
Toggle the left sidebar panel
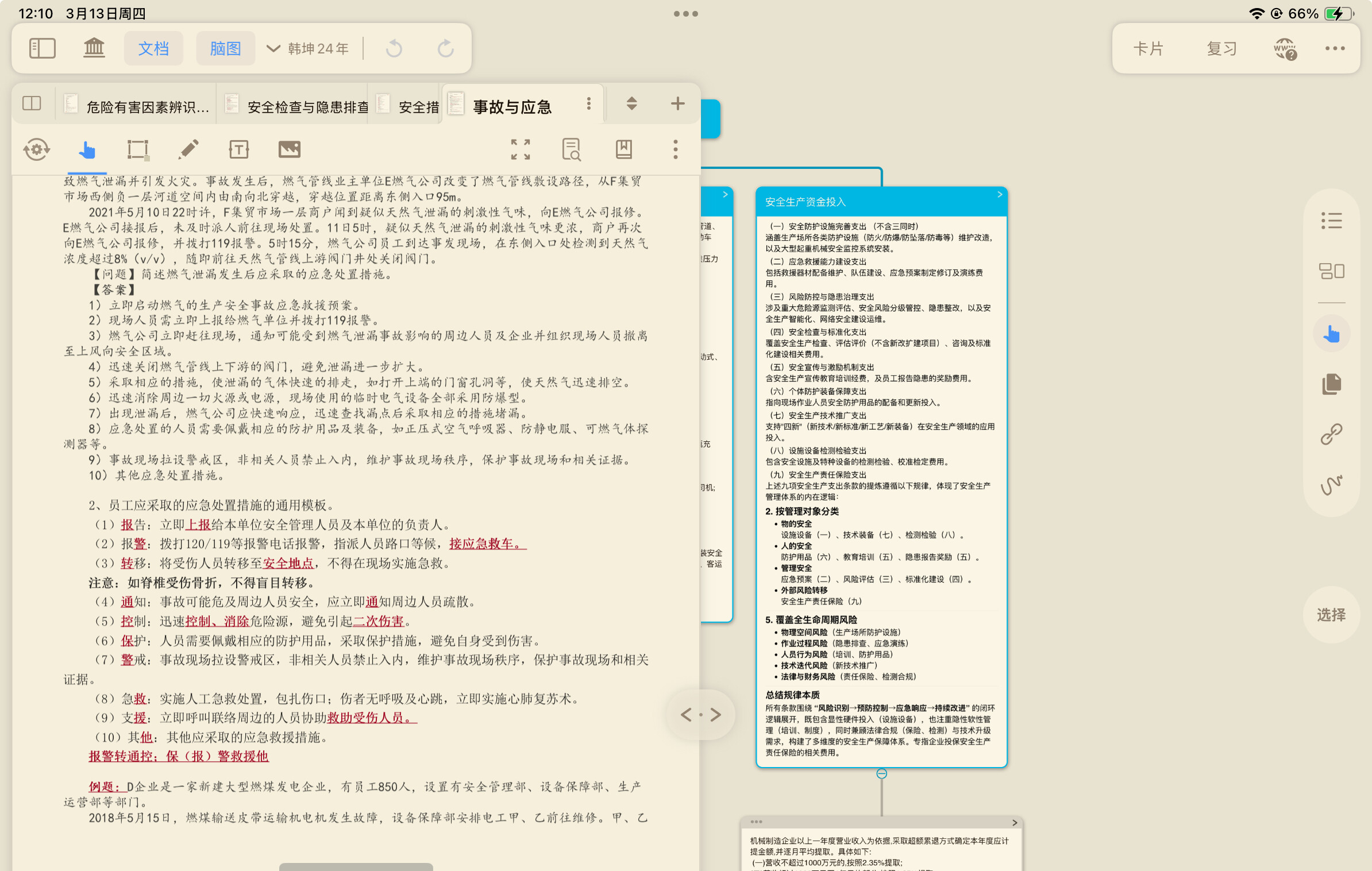[x=43, y=48]
